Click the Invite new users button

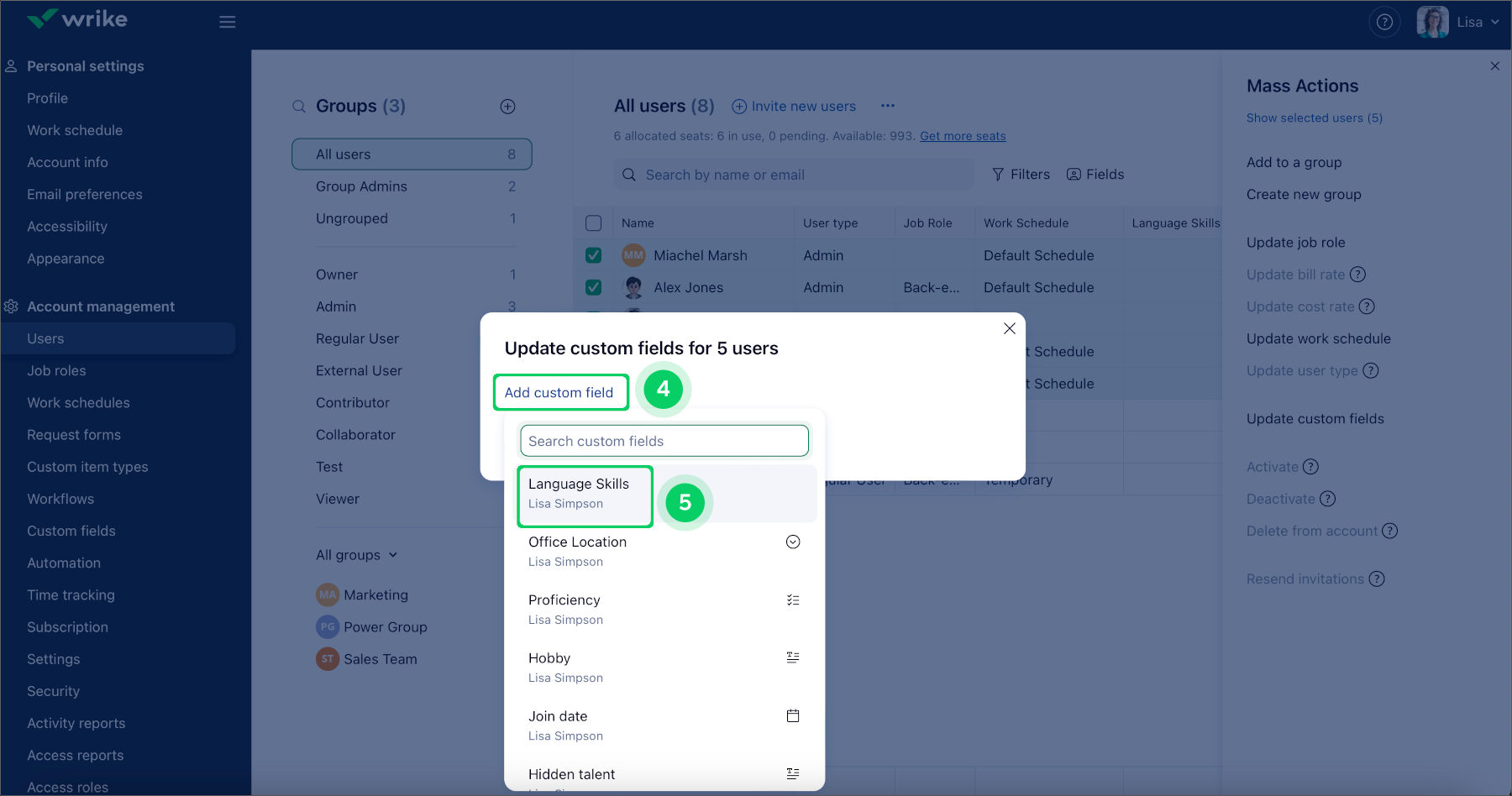(x=793, y=106)
